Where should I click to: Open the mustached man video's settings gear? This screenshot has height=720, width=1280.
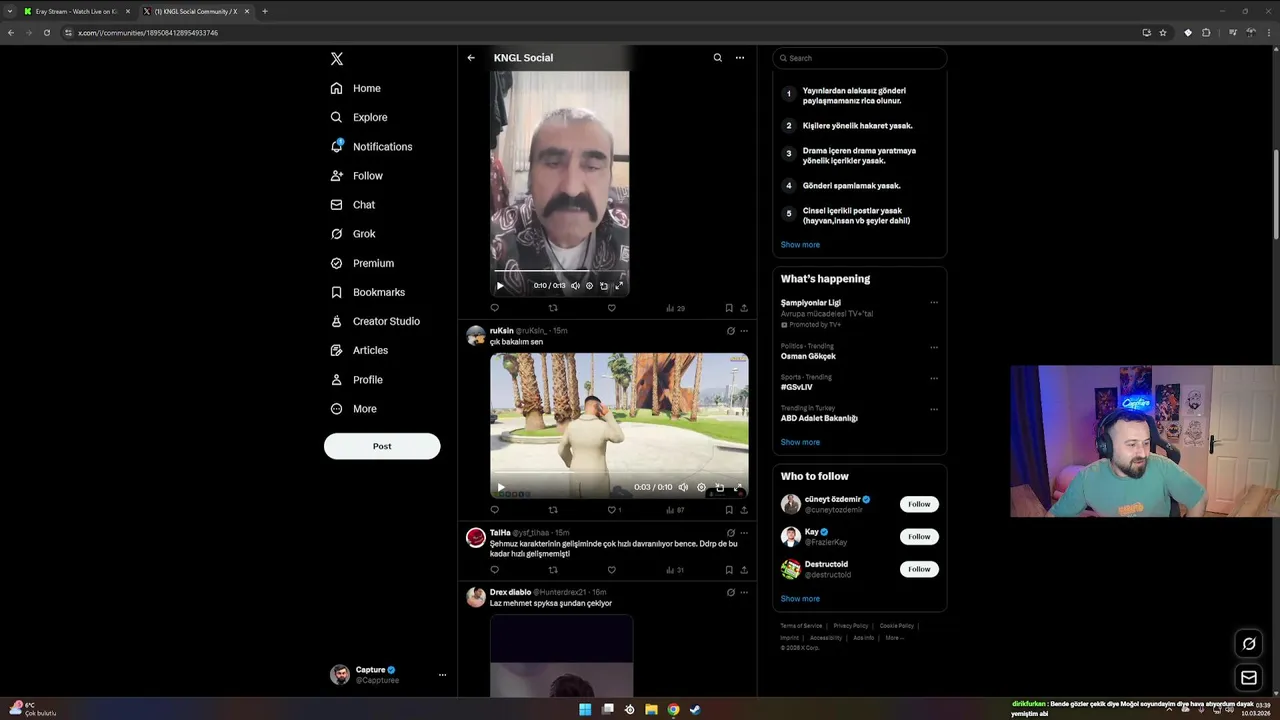point(589,285)
